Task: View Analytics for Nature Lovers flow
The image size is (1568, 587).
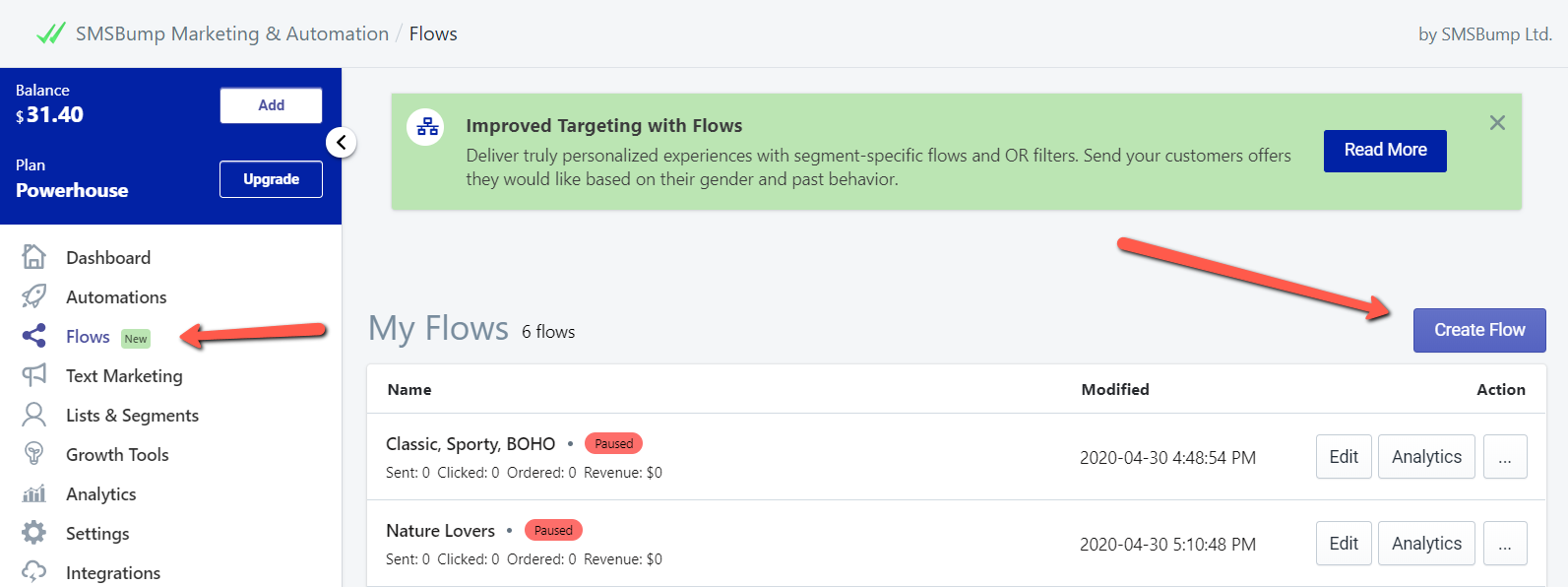Action: tap(1426, 544)
